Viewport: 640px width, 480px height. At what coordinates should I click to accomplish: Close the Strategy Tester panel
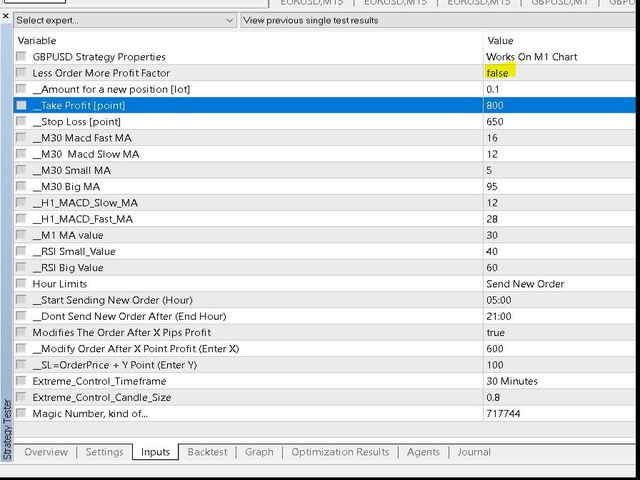(x=6, y=17)
